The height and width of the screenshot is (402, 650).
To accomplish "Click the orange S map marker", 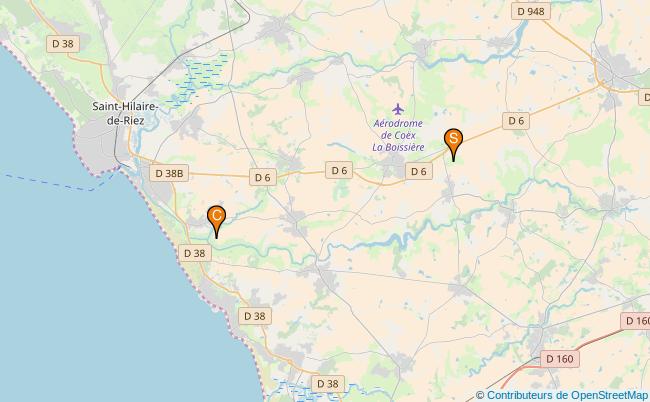I will tap(453, 144).
